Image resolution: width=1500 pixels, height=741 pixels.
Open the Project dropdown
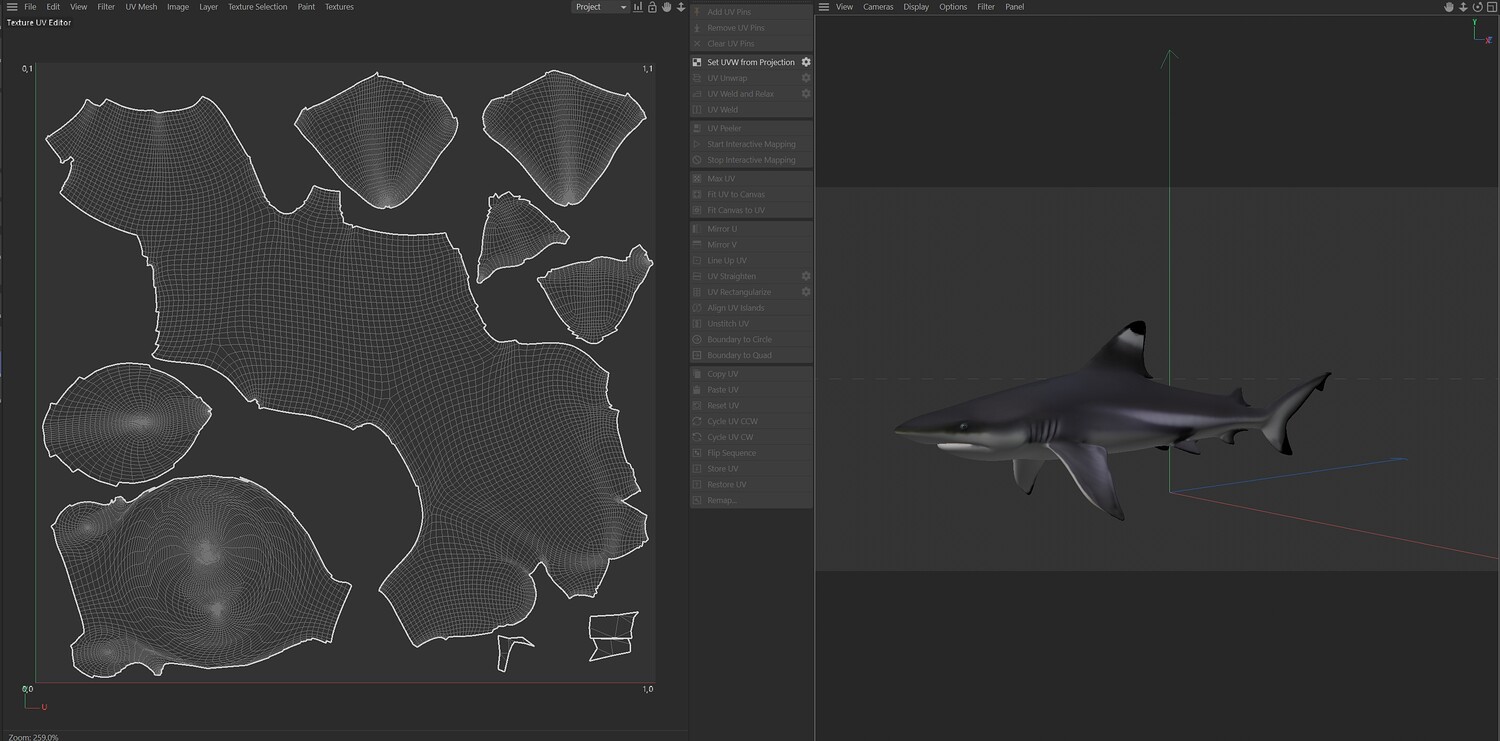(600, 7)
